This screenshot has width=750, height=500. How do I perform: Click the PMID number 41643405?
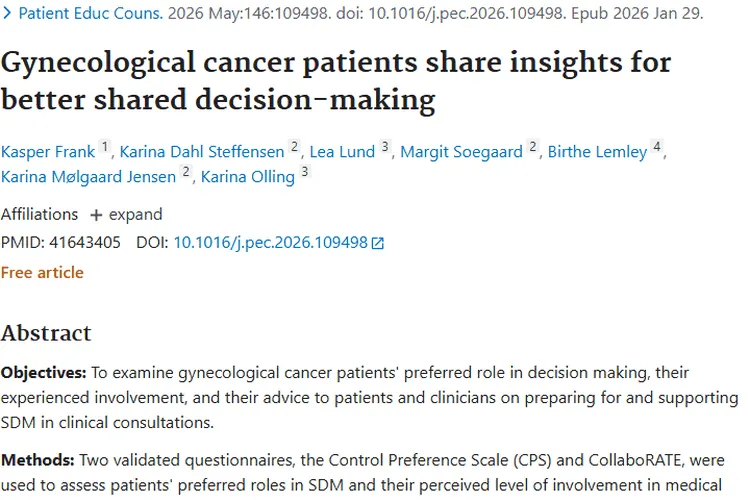(85, 242)
